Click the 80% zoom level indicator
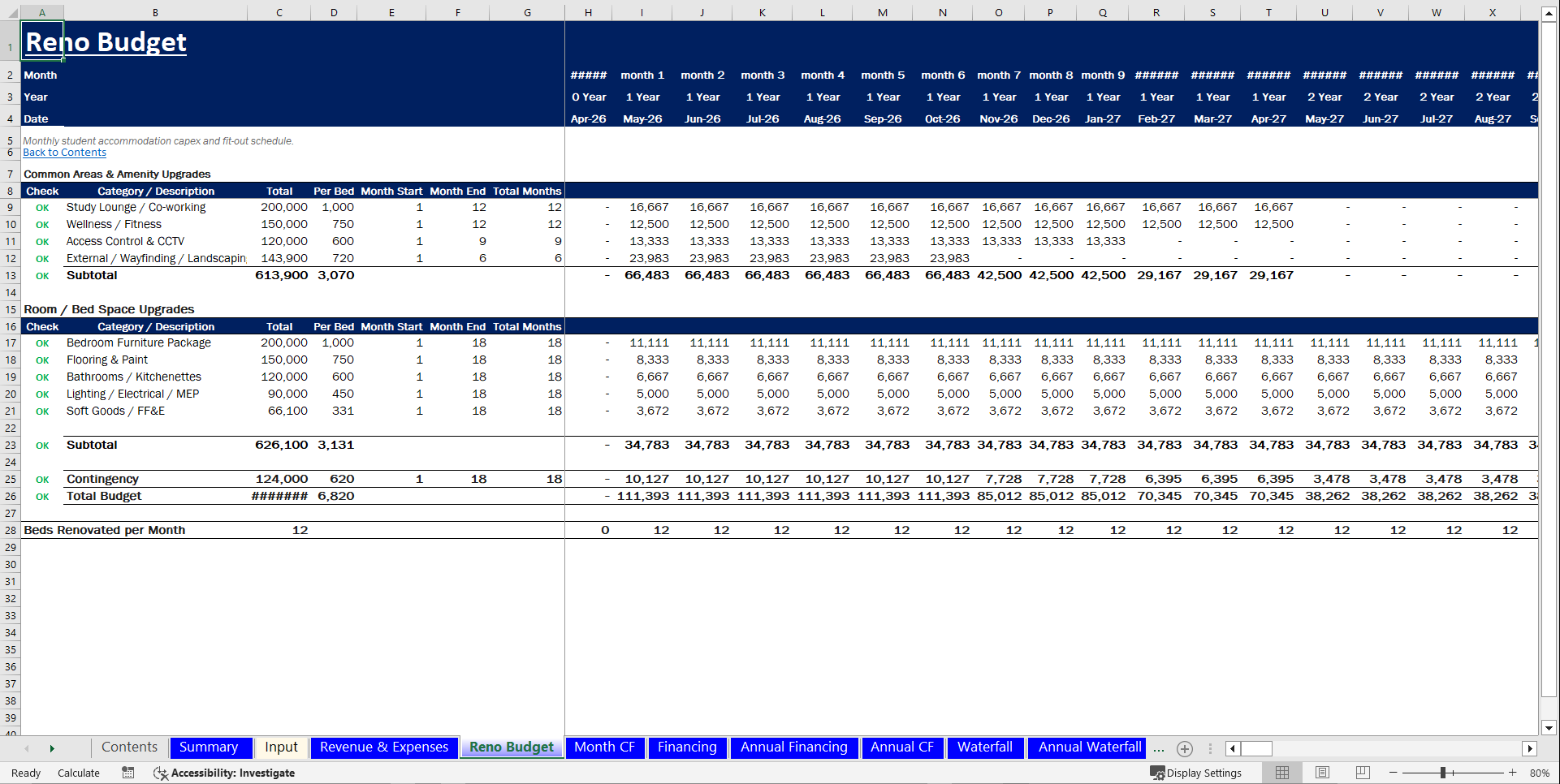The height and width of the screenshot is (784, 1560). click(1539, 773)
